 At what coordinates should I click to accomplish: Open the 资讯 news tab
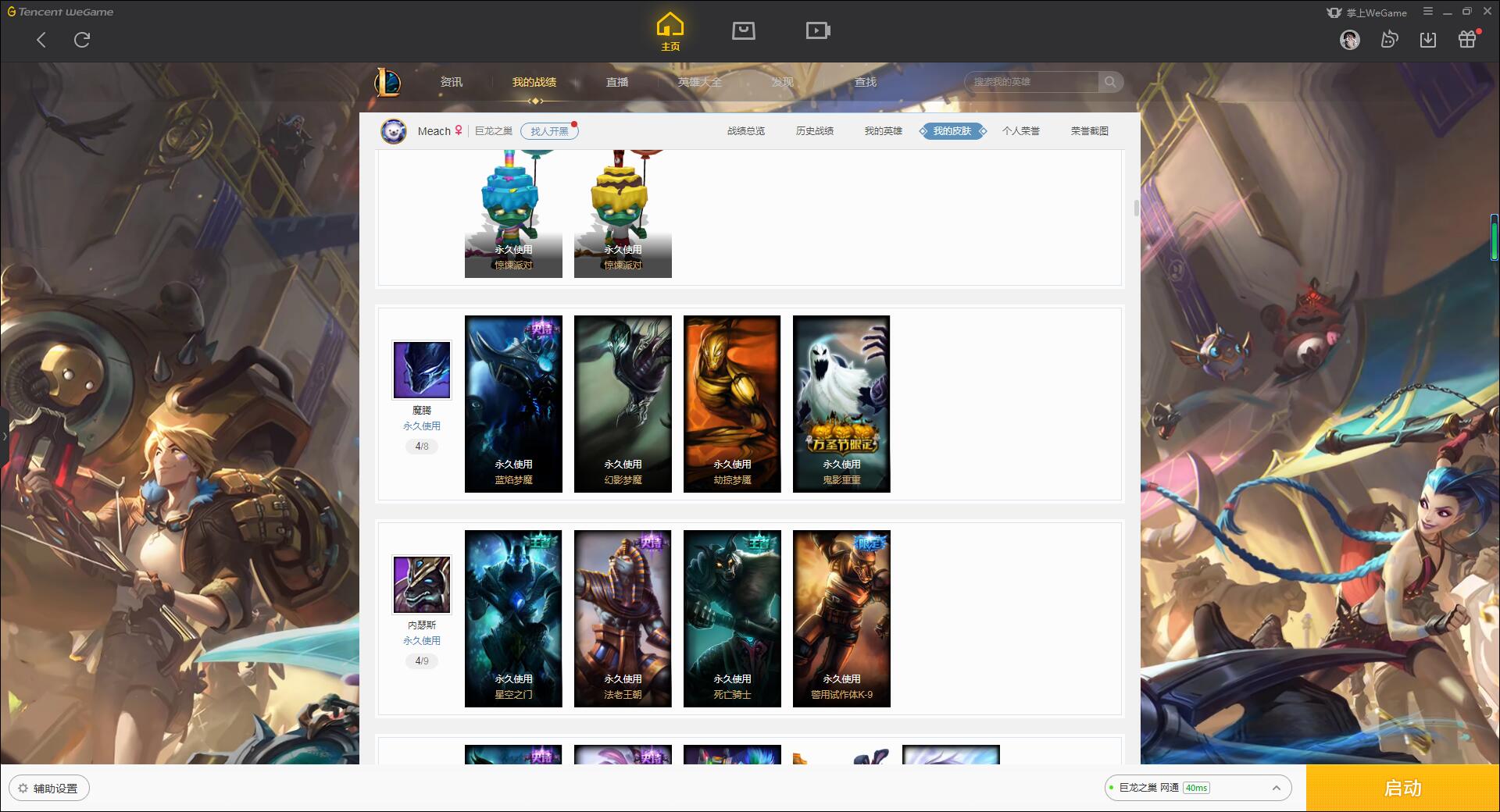coord(452,82)
